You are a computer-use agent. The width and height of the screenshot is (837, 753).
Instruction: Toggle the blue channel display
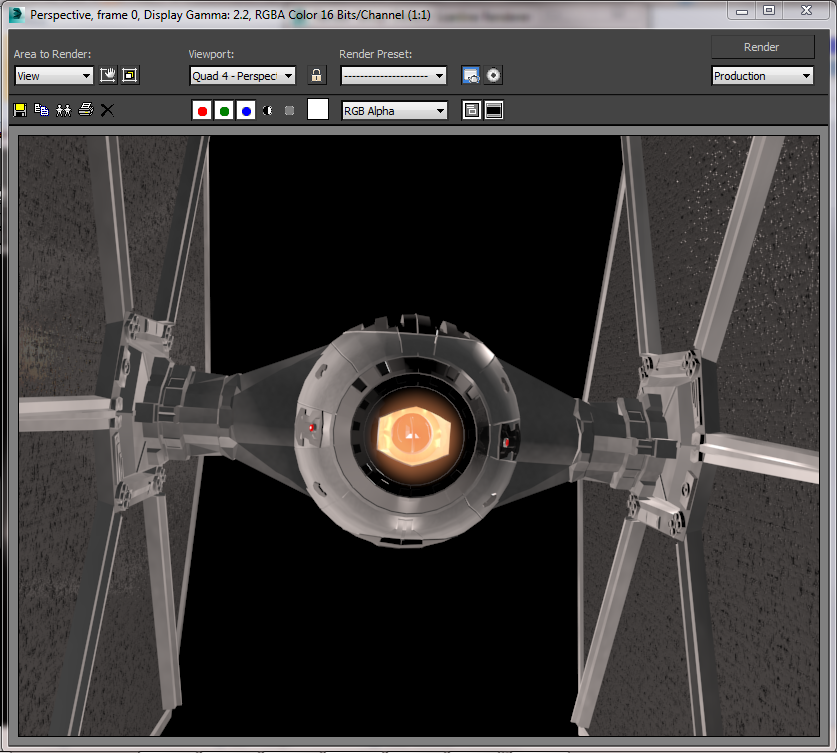pyautogui.click(x=246, y=110)
